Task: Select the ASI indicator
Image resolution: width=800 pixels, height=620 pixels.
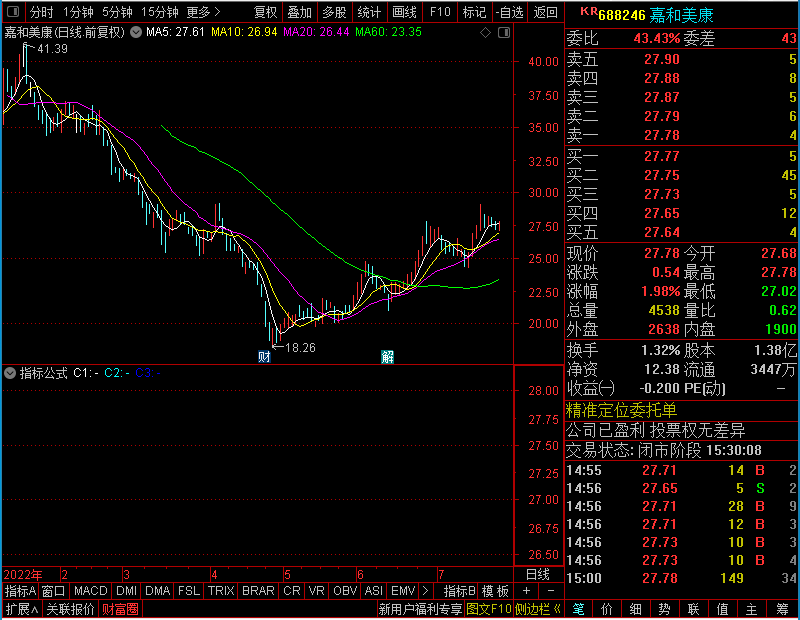Action: [x=373, y=591]
